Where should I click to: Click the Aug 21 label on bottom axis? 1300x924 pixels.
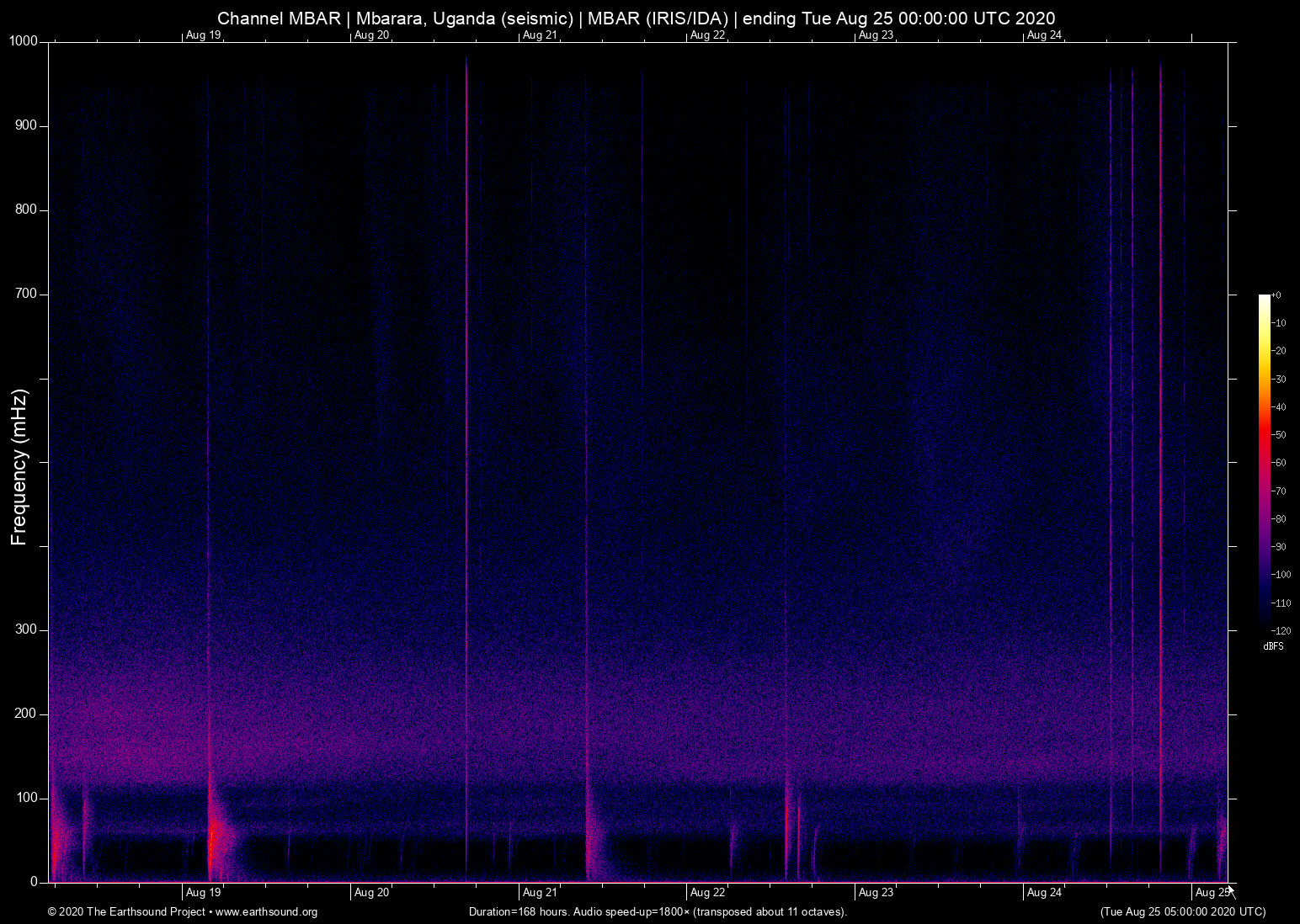pyautogui.click(x=540, y=893)
